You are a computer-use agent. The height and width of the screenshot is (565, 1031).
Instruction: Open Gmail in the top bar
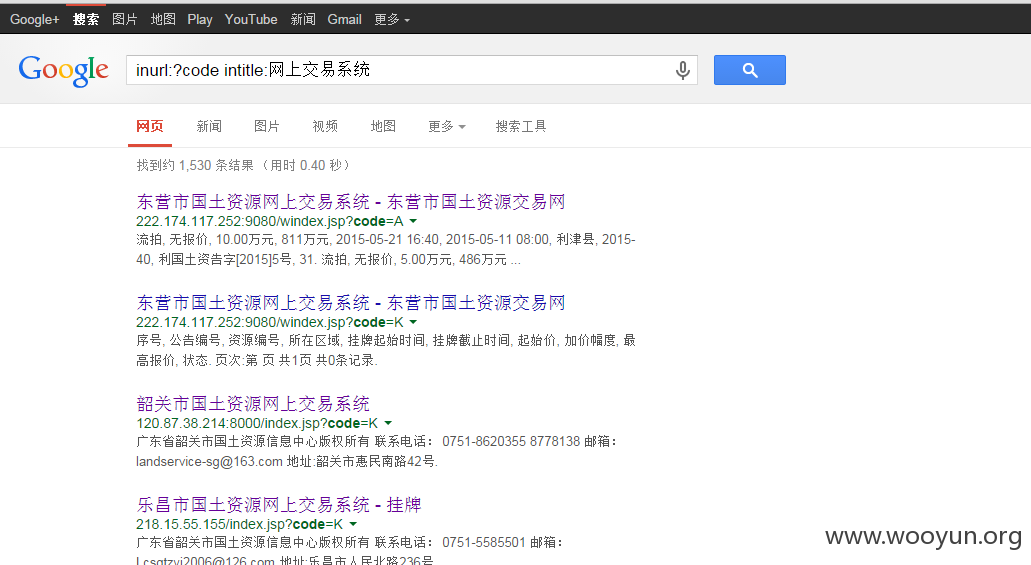point(345,20)
